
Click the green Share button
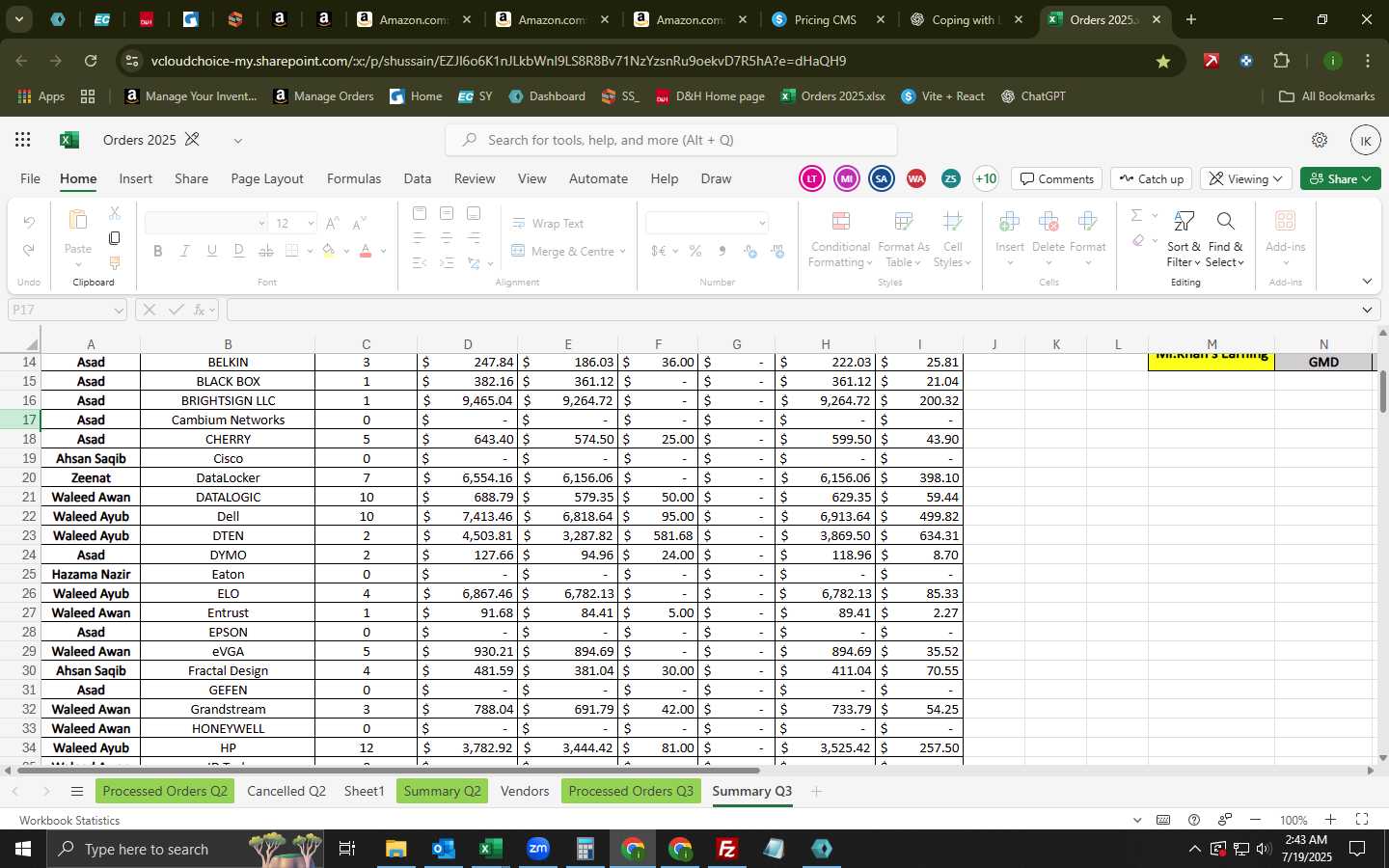1341,178
